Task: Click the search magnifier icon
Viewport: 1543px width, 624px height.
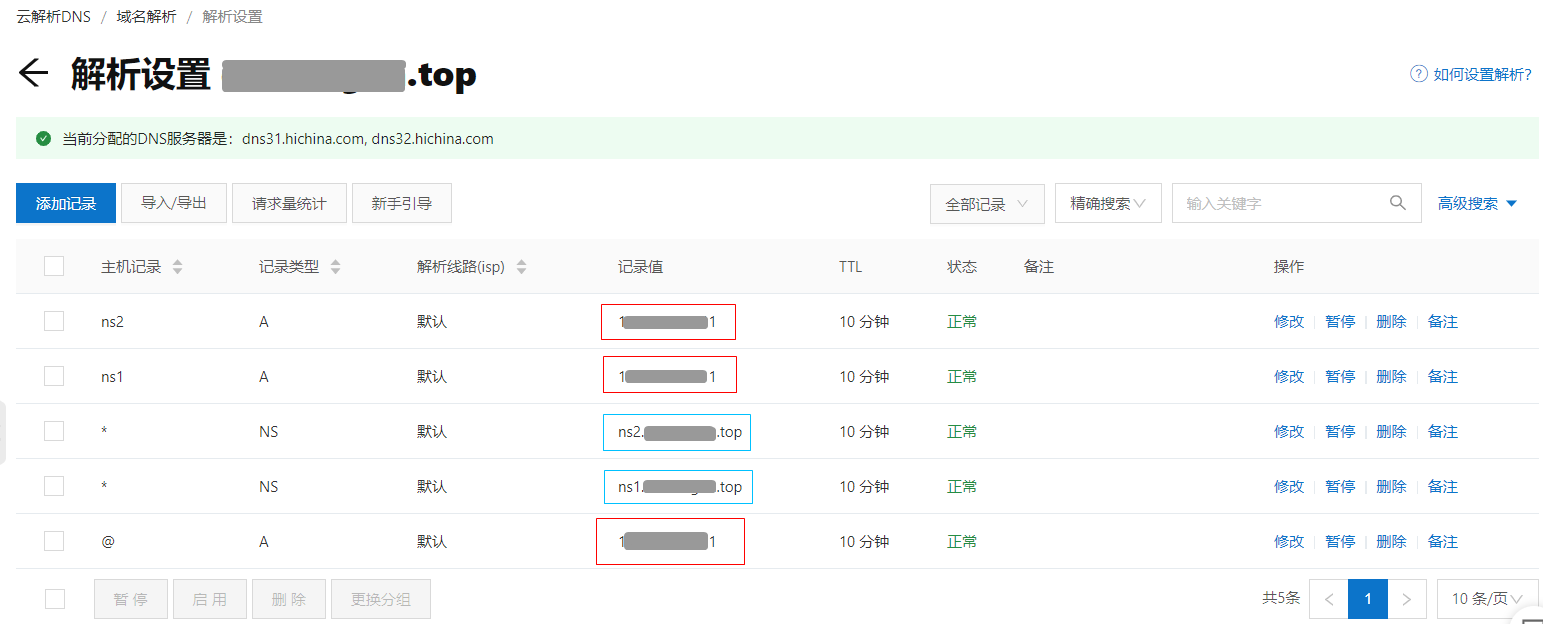Action: click(1398, 203)
